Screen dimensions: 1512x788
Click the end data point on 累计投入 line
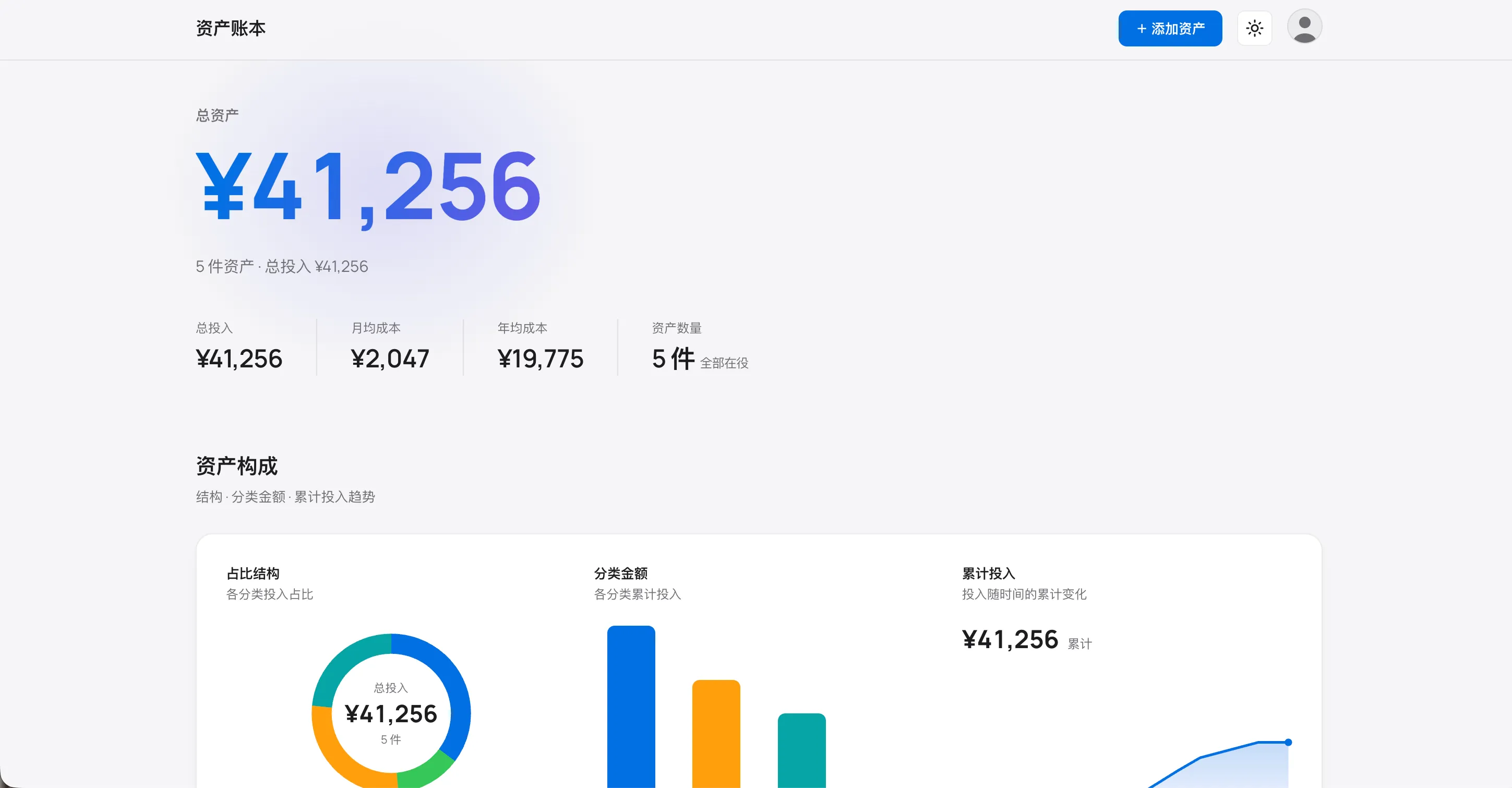(x=1288, y=742)
